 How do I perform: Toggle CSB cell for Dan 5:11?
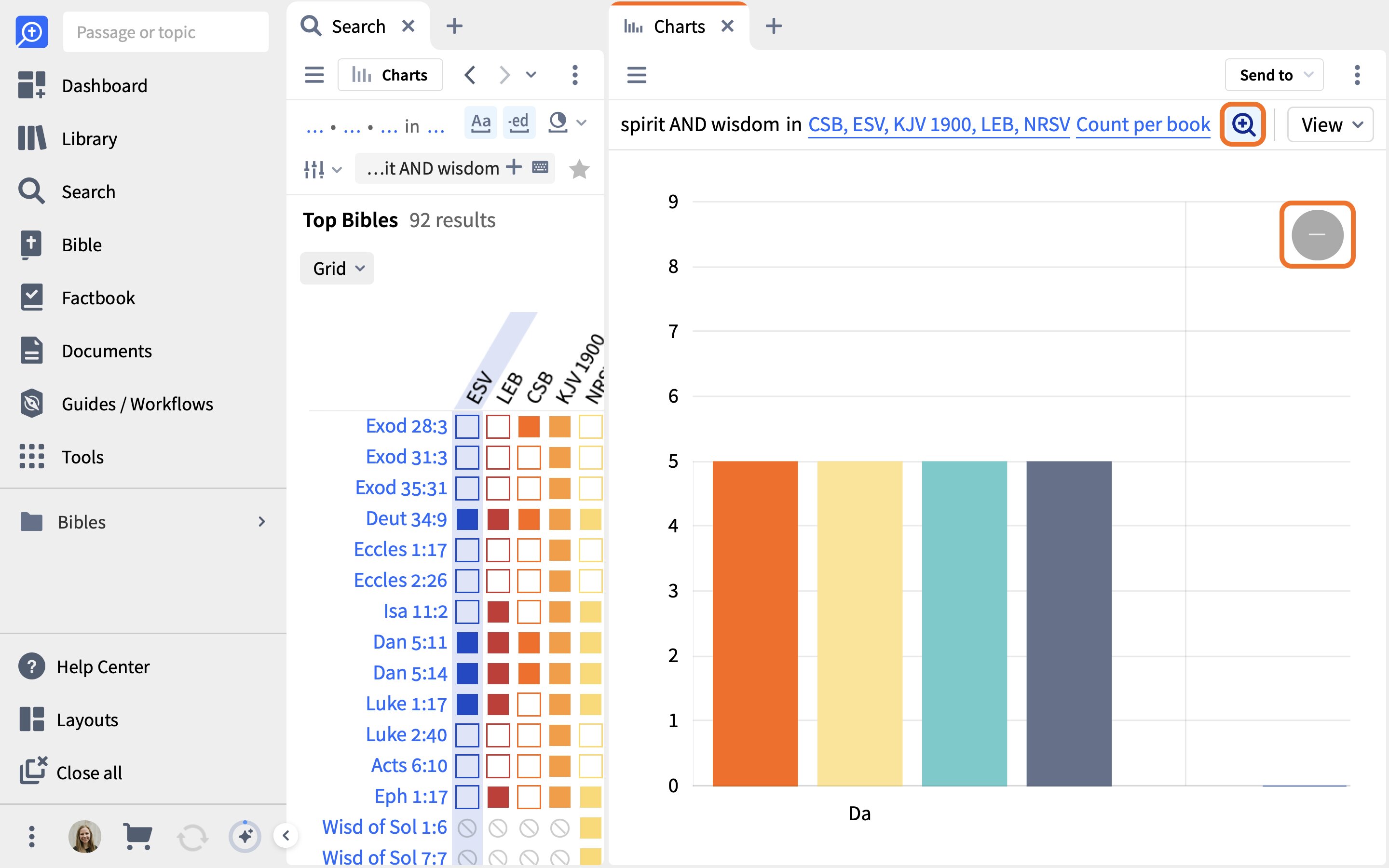click(x=529, y=642)
